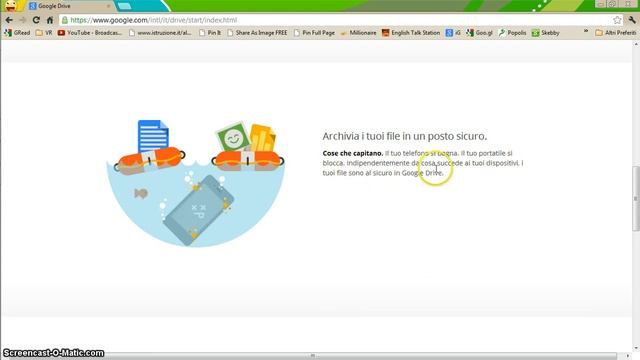
Task: Click the heading 'Archivia i tuoi file in un posto sicuro.'
Action: pyautogui.click(x=404, y=136)
